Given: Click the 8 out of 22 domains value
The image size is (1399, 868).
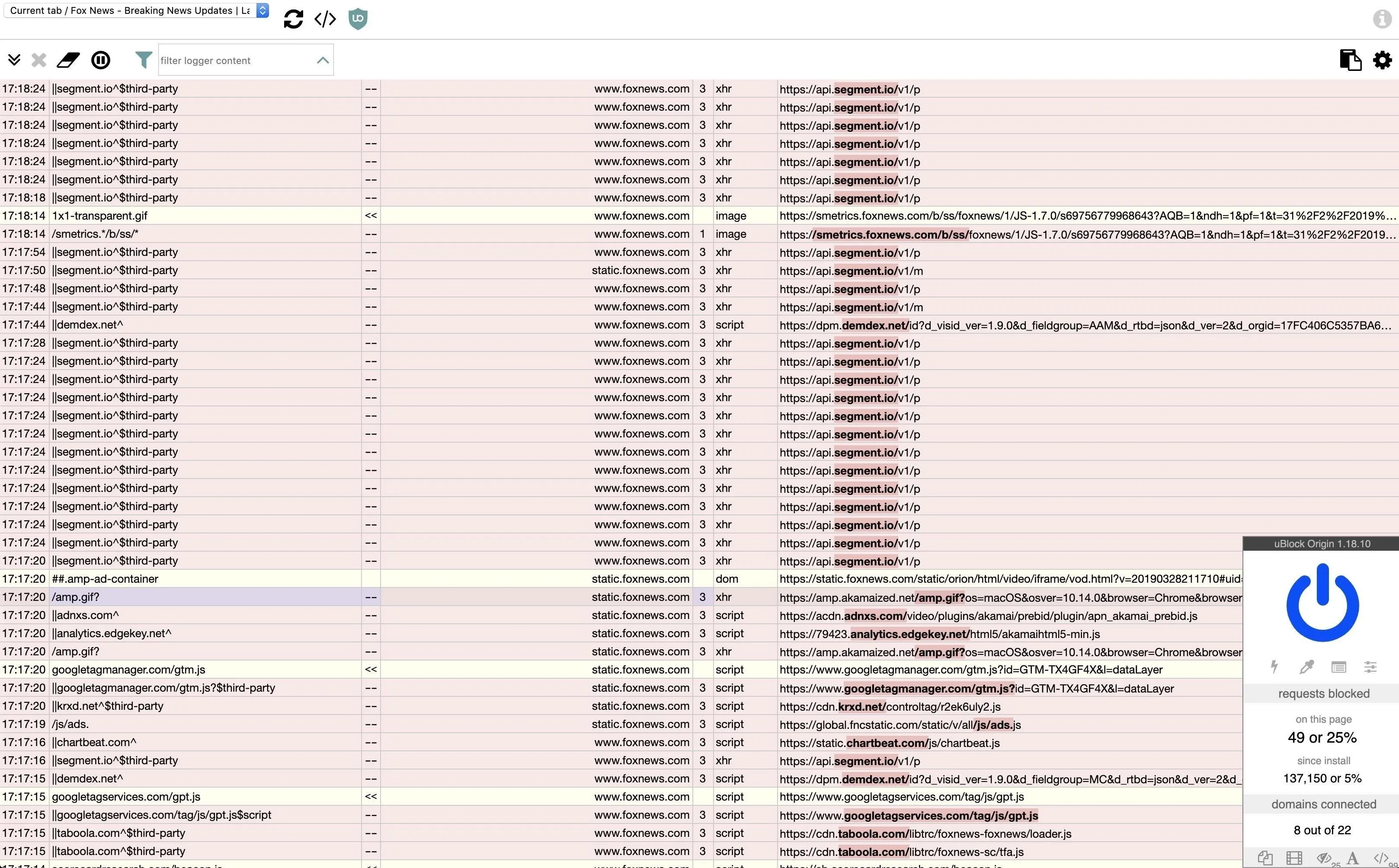Looking at the screenshot, I should pos(1322,830).
